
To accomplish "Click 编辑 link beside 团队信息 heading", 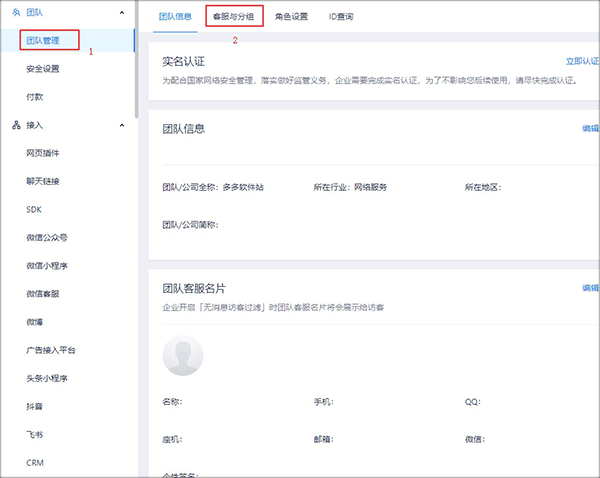I will point(591,129).
